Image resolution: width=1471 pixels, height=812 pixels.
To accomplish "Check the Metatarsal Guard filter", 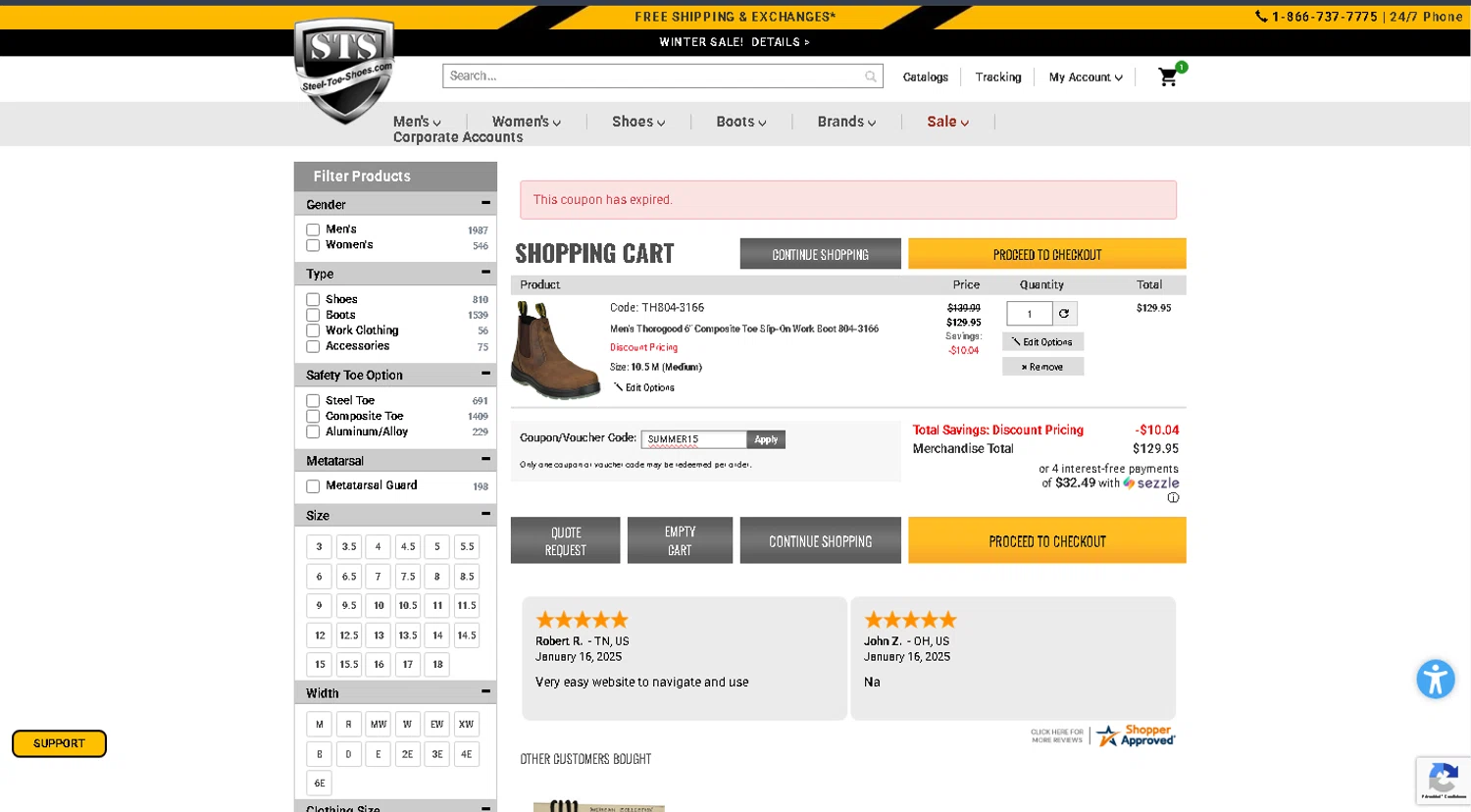I will pyautogui.click(x=313, y=486).
